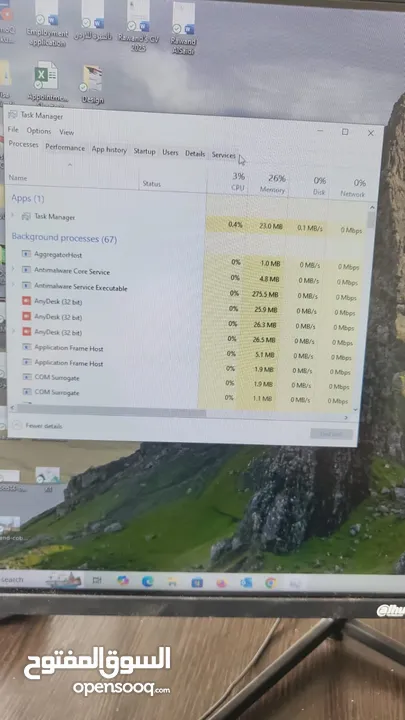Open the Rawand AlSaidi Word document

[184, 28]
